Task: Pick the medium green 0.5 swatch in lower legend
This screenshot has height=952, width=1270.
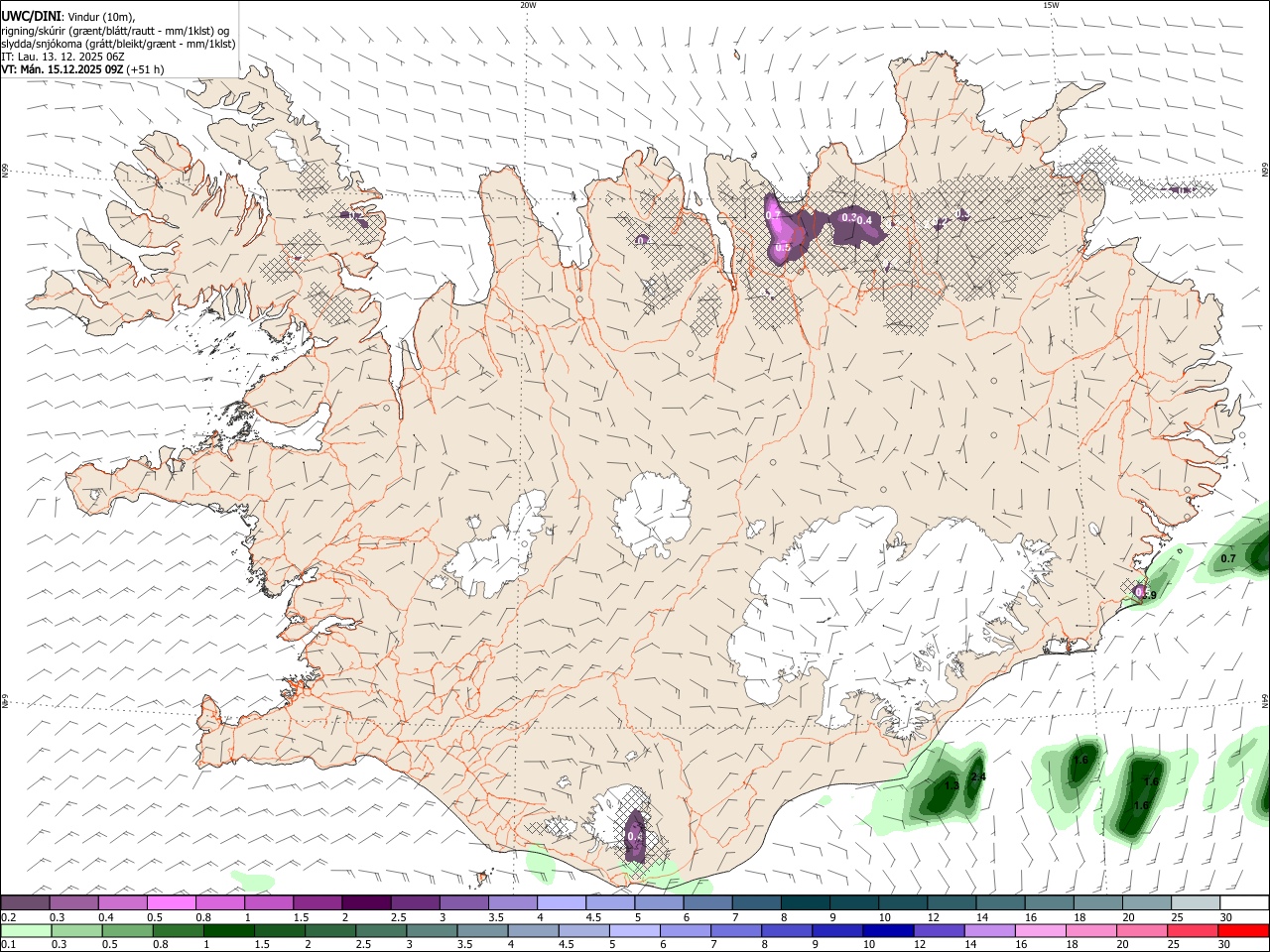Action: tap(127, 931)
